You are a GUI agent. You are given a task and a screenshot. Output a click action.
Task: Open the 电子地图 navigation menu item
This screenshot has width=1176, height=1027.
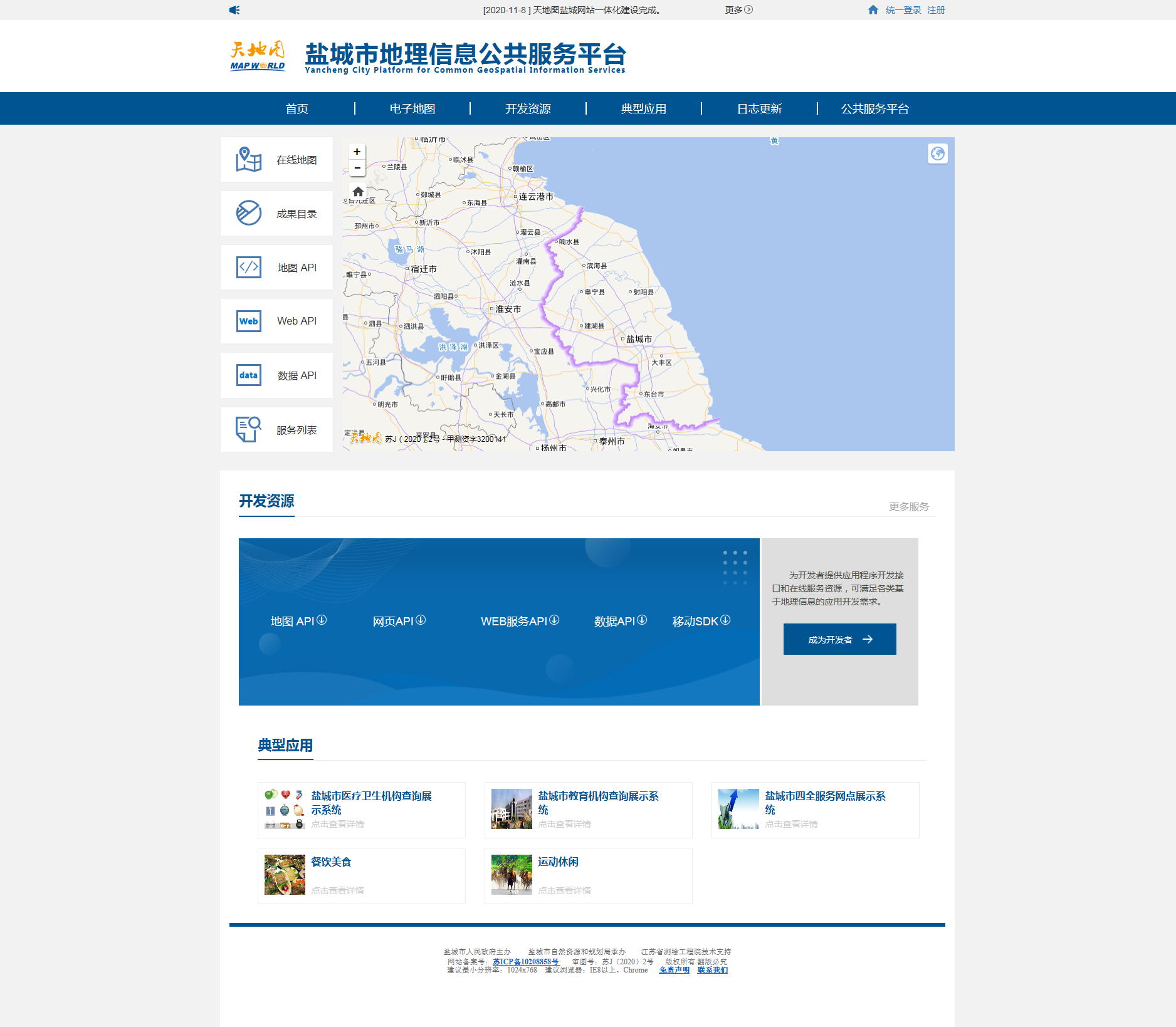point(412,109)
